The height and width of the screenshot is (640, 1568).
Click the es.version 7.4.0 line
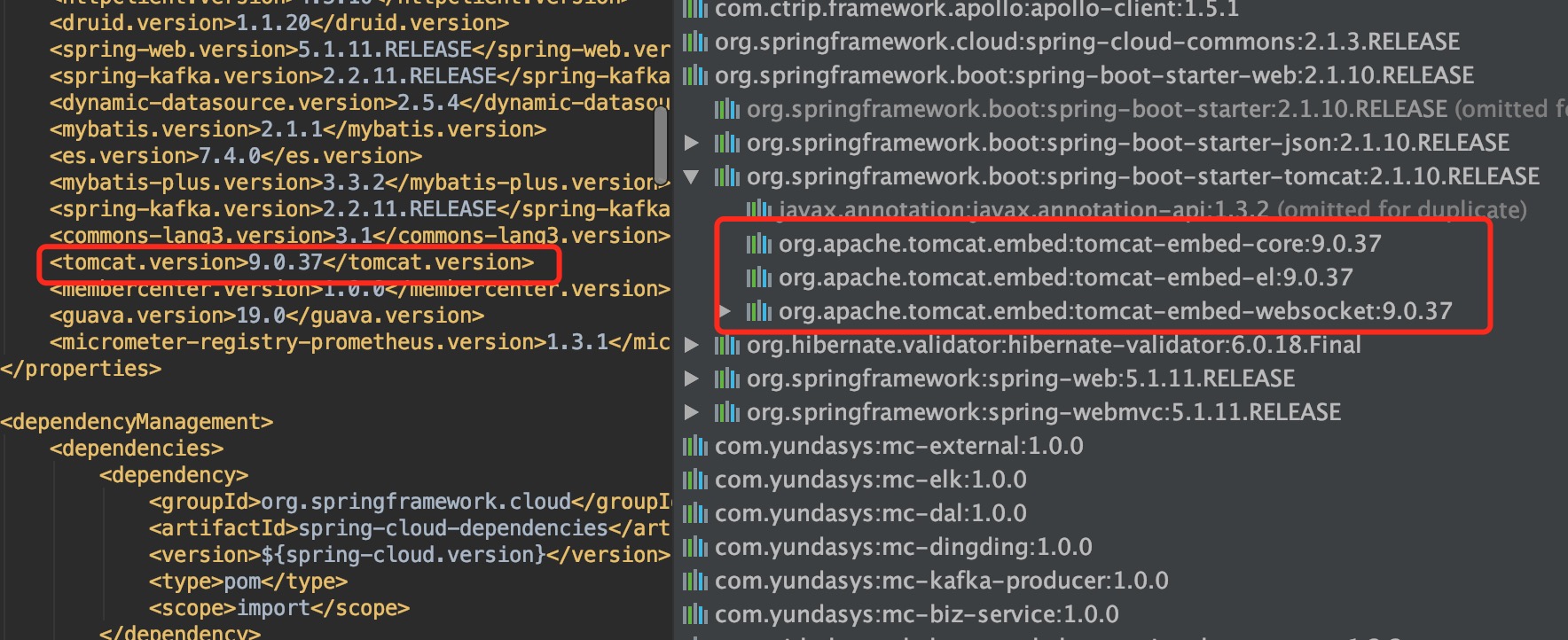tap(236, 156)
